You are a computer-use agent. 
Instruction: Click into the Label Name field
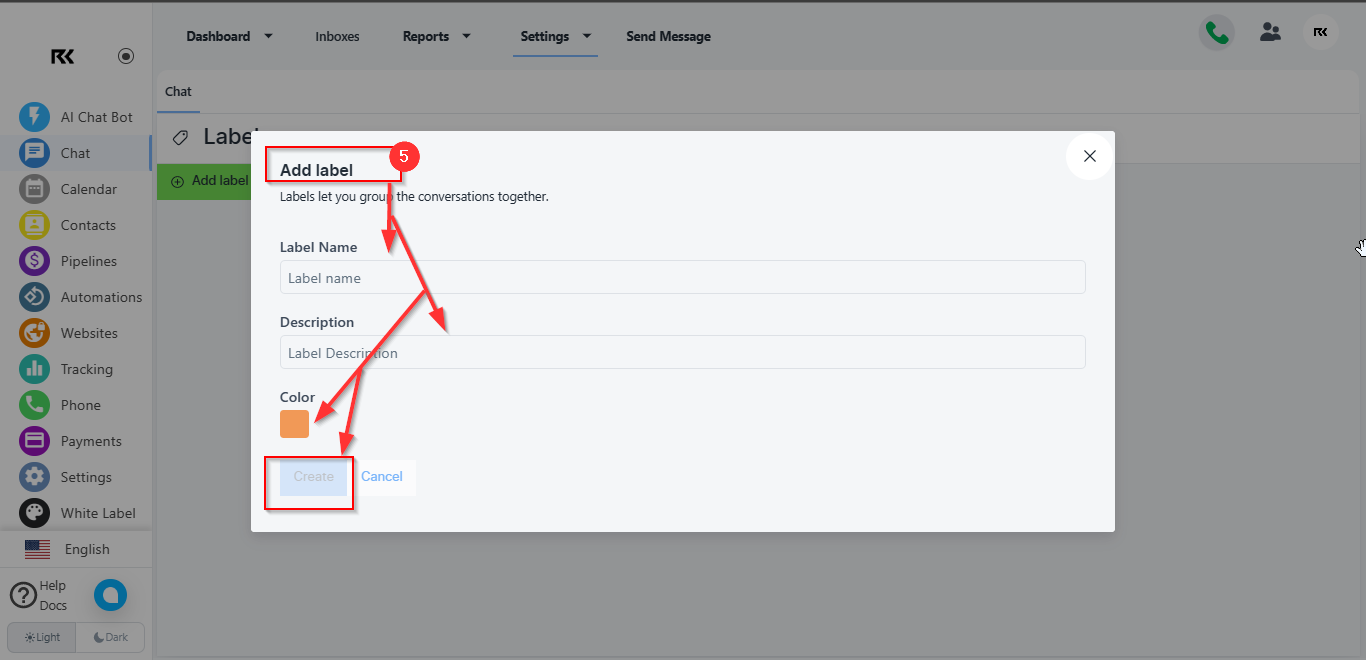point(682,277)
